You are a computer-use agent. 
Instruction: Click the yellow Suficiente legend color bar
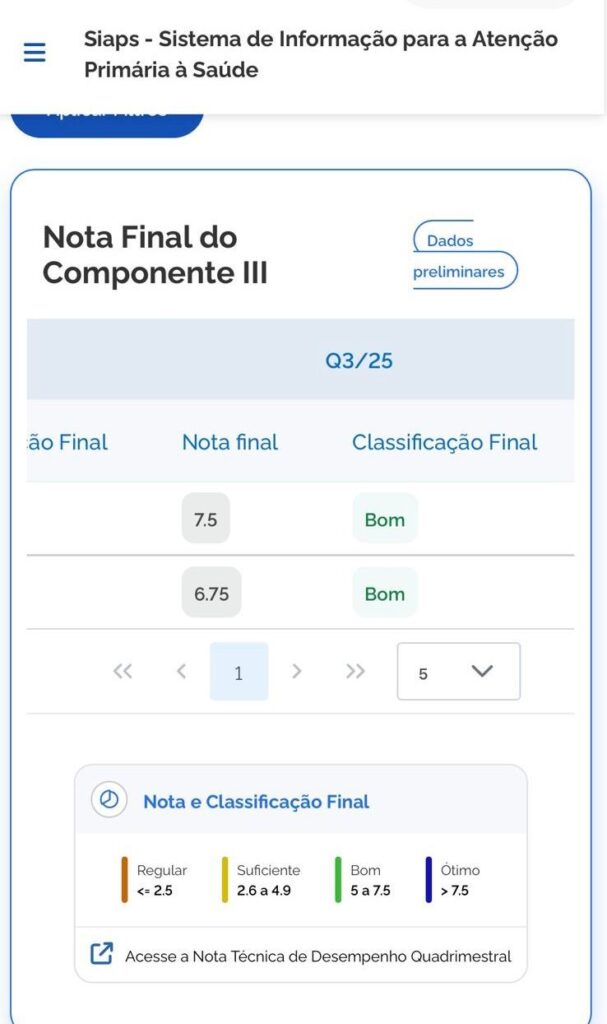225,880
